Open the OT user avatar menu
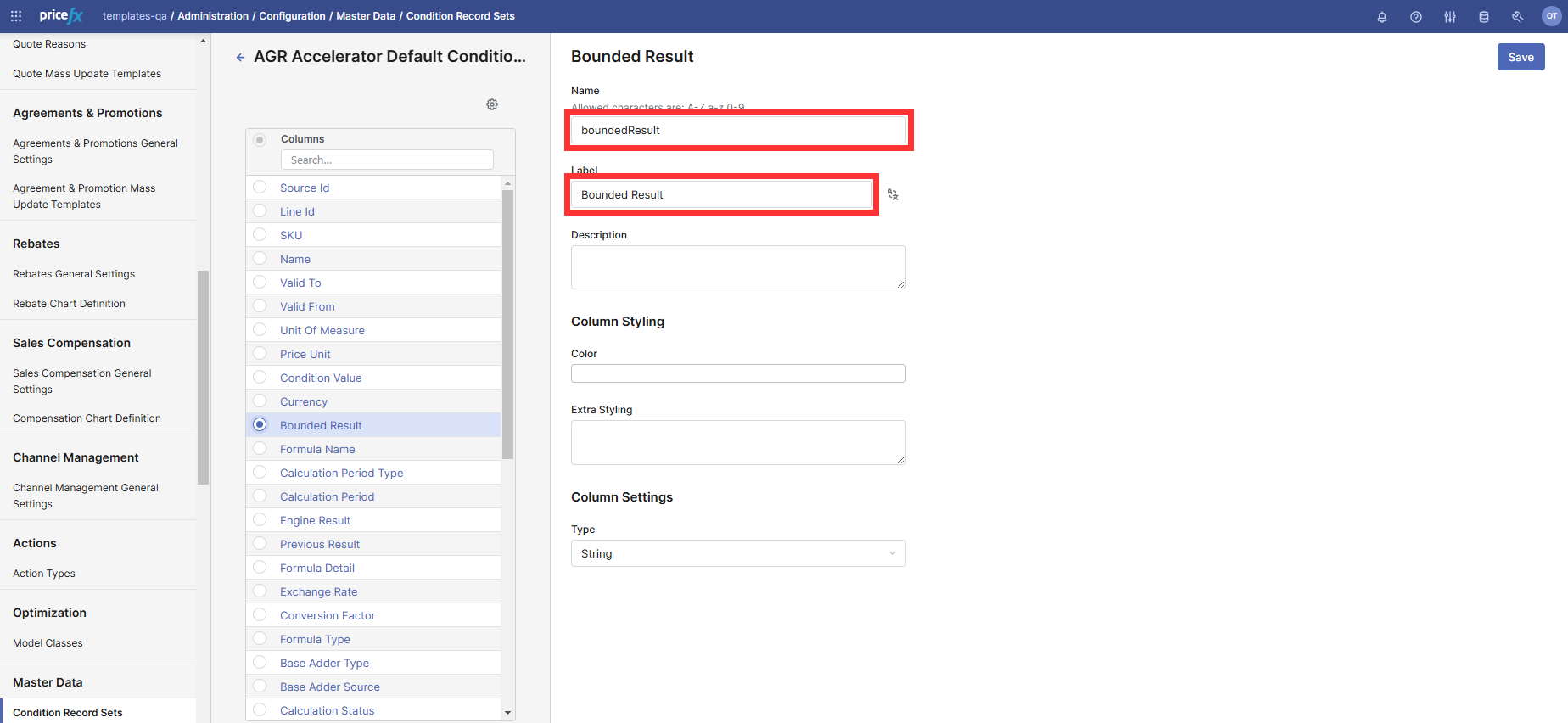Viewport: 1568px width, 723px height. (1551, 16)
